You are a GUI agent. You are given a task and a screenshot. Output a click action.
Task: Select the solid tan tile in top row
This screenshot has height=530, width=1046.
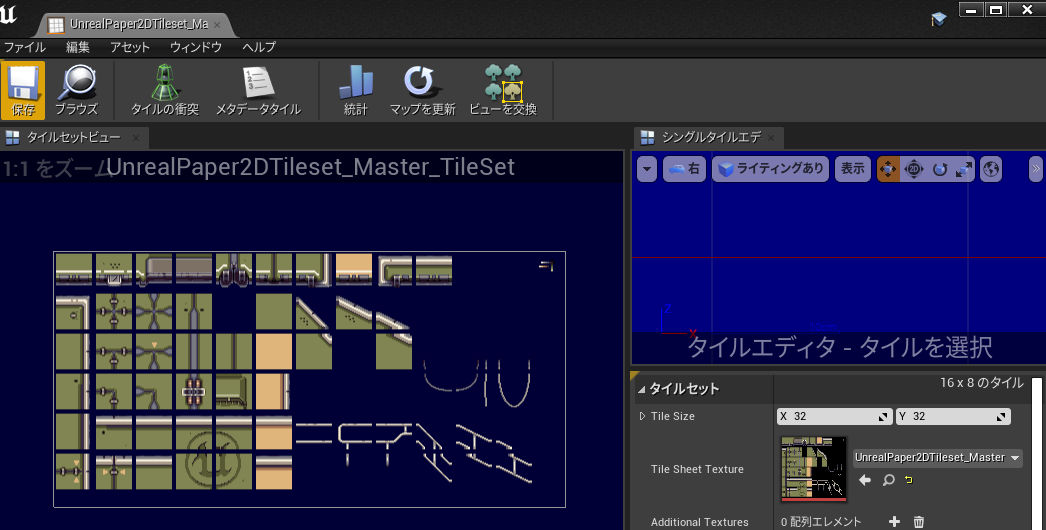354,268
